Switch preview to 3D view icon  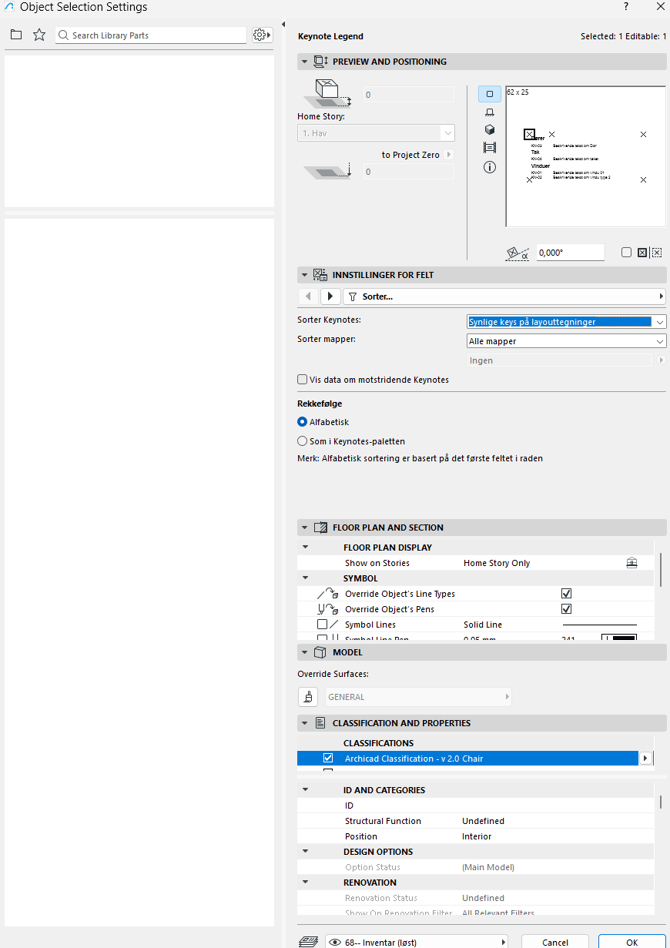pos(489,130)
